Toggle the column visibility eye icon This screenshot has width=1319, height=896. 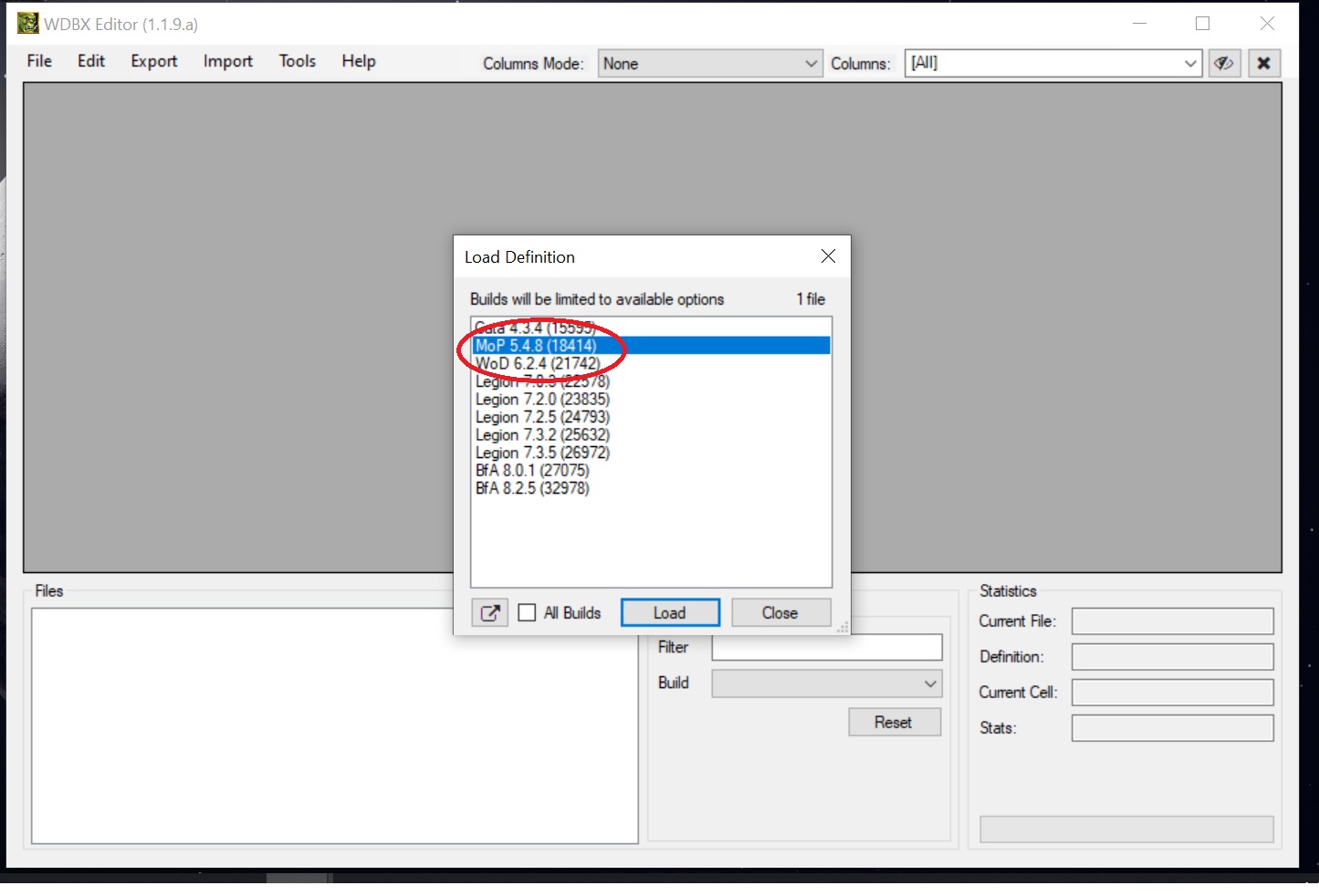(x=1224, y=63)
